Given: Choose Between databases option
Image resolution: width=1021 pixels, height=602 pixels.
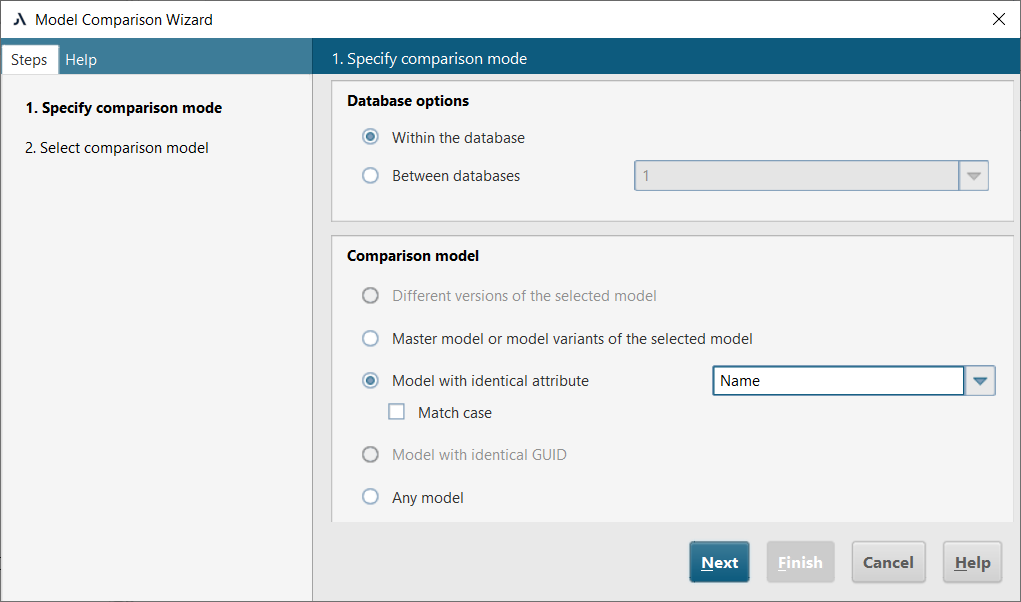Looking at the screenshot, I should click(x=370, y=175).
